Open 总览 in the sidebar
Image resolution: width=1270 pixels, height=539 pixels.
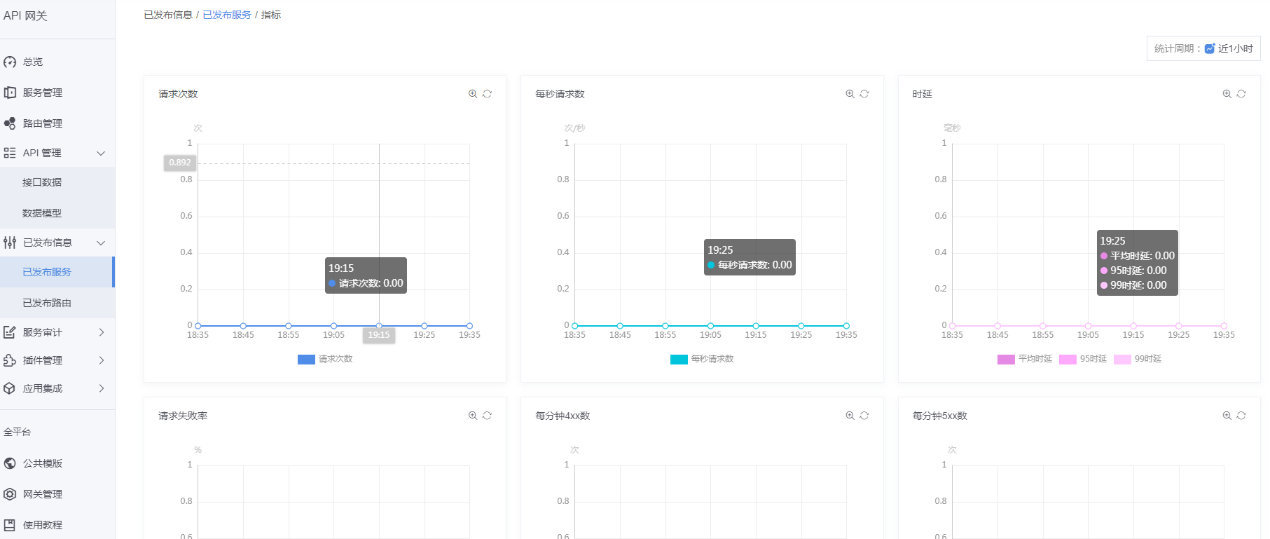pos(33,62)
